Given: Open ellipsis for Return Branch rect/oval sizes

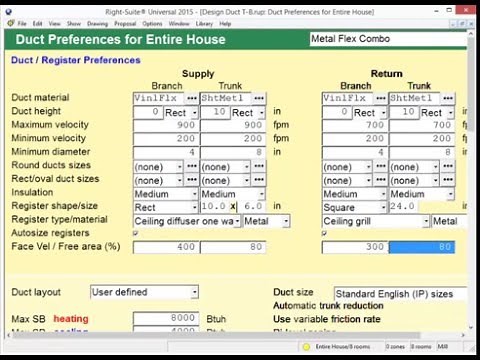Looking at the screenshot, I should click(x=381, y=180).
